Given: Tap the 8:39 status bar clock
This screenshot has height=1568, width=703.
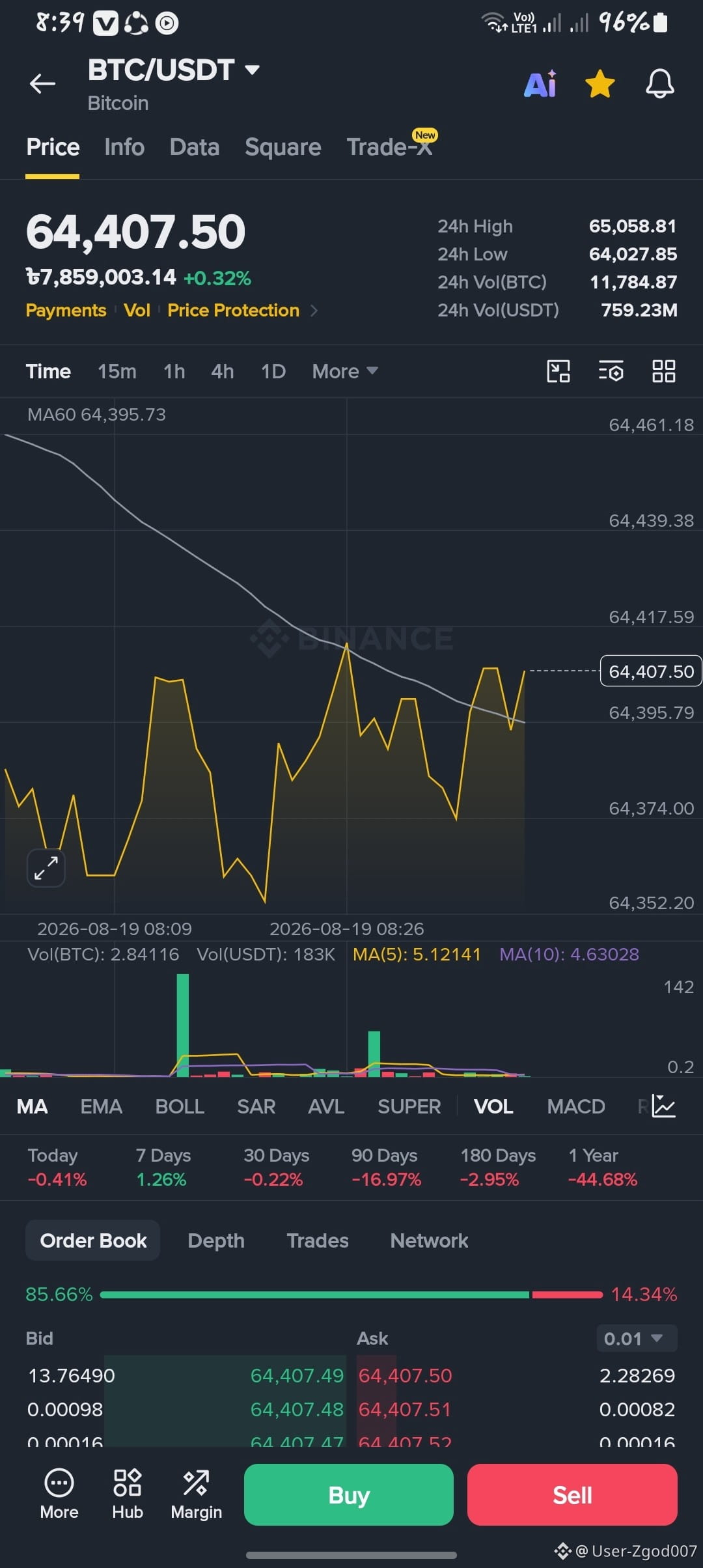Looking at the screenshot, I should point(60,23).
